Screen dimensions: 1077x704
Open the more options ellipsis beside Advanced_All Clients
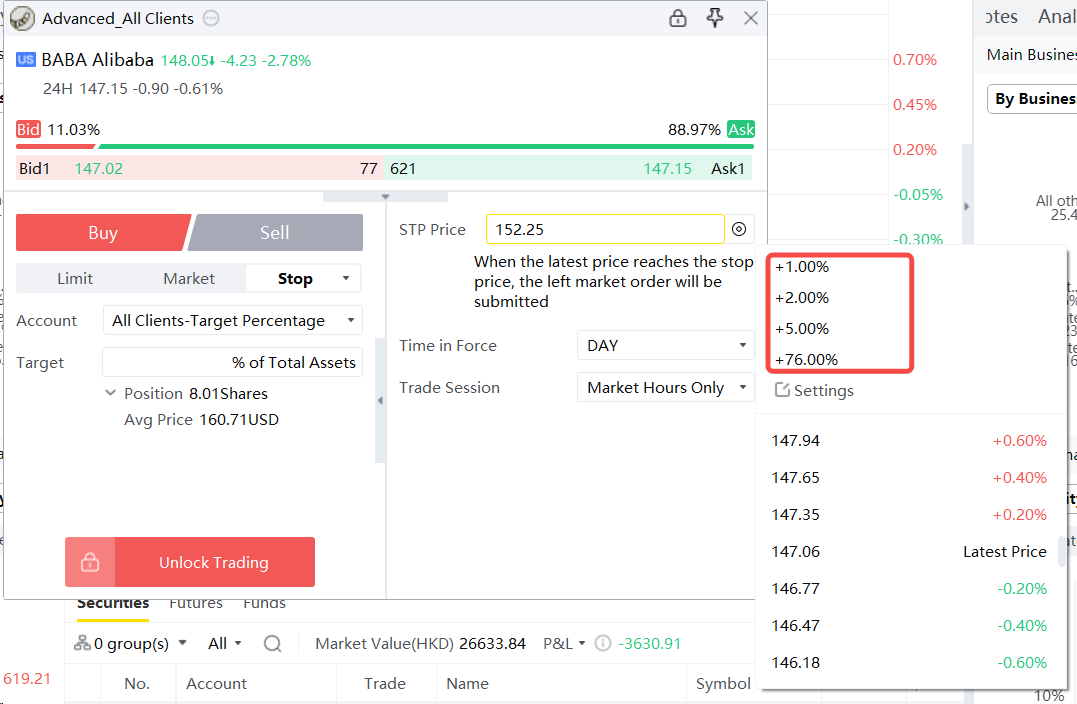click(x=212, y=19)
